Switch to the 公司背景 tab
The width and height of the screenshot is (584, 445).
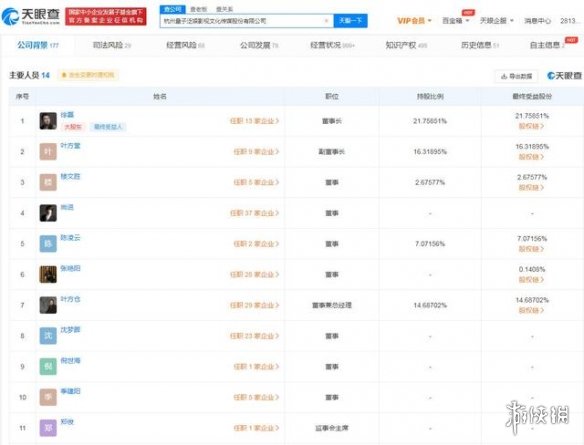(x=38, y=45)
